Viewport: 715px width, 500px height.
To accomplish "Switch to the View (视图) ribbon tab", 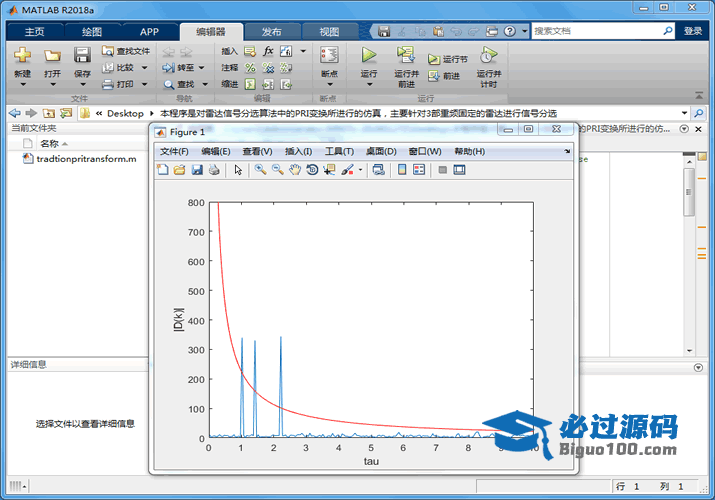I will click(x=329, y=31).
